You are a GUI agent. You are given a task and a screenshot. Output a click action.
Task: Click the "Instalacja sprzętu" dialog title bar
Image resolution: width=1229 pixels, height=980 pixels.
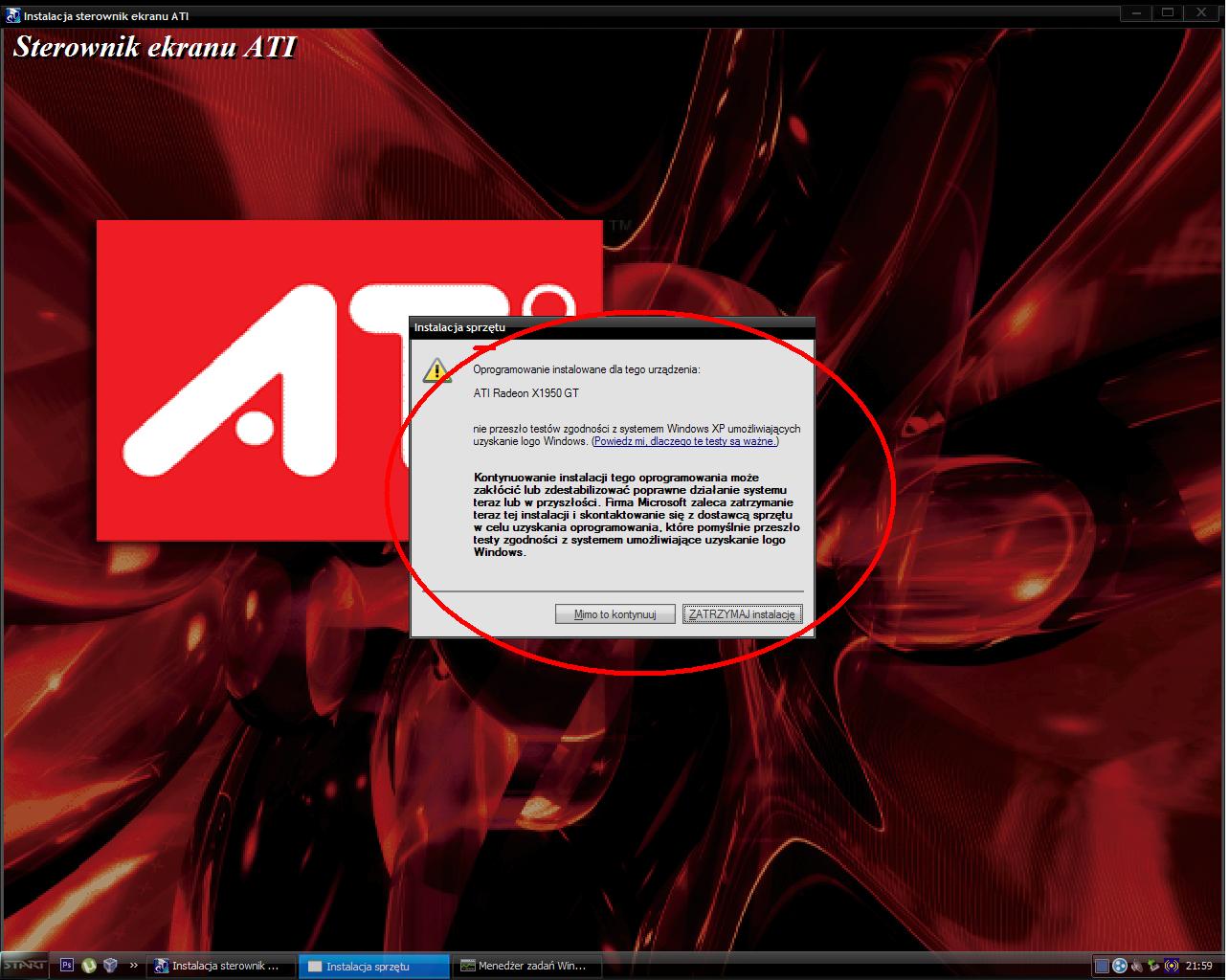(613, 327)
